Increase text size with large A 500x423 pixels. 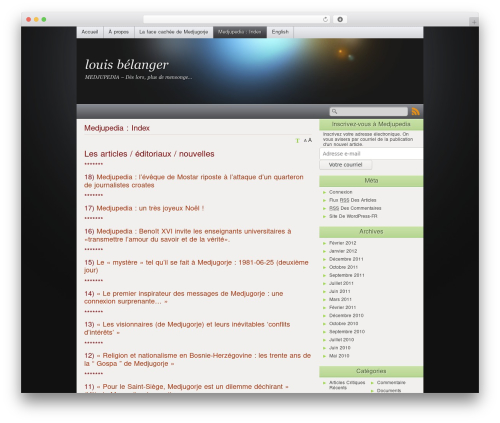(x=310, y=140)
